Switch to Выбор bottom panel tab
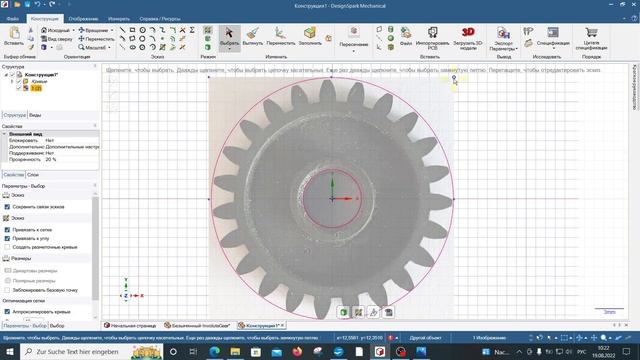The image size is (640, 360). [x=57, y=326]
